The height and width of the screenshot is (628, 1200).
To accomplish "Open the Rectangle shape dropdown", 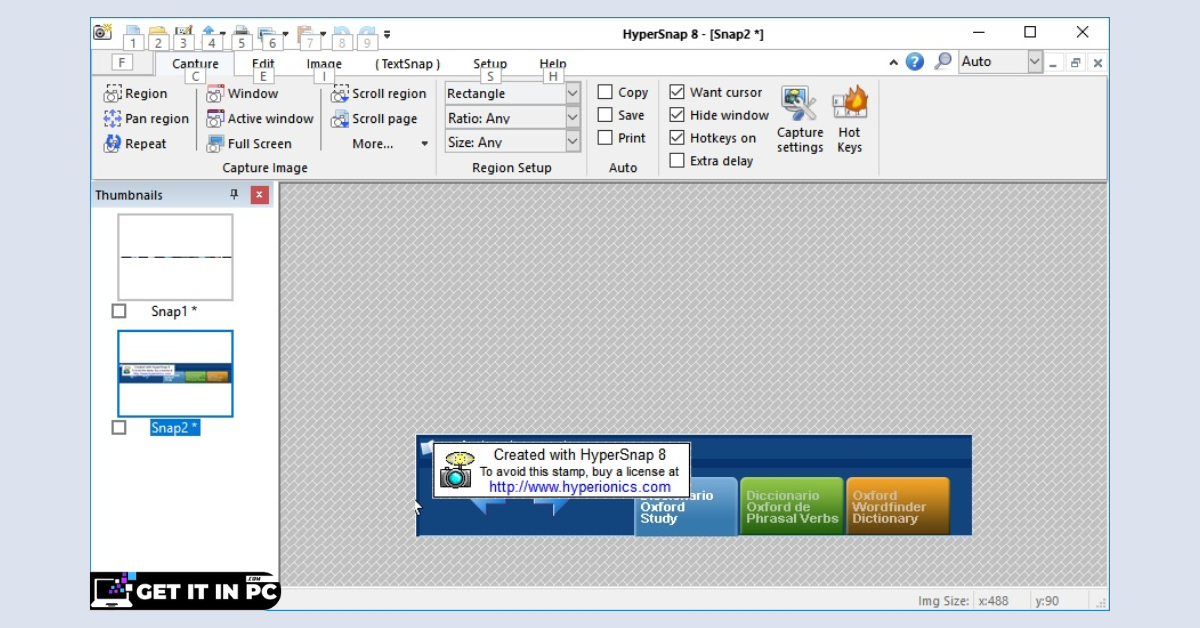I will (x=573, y=93).
